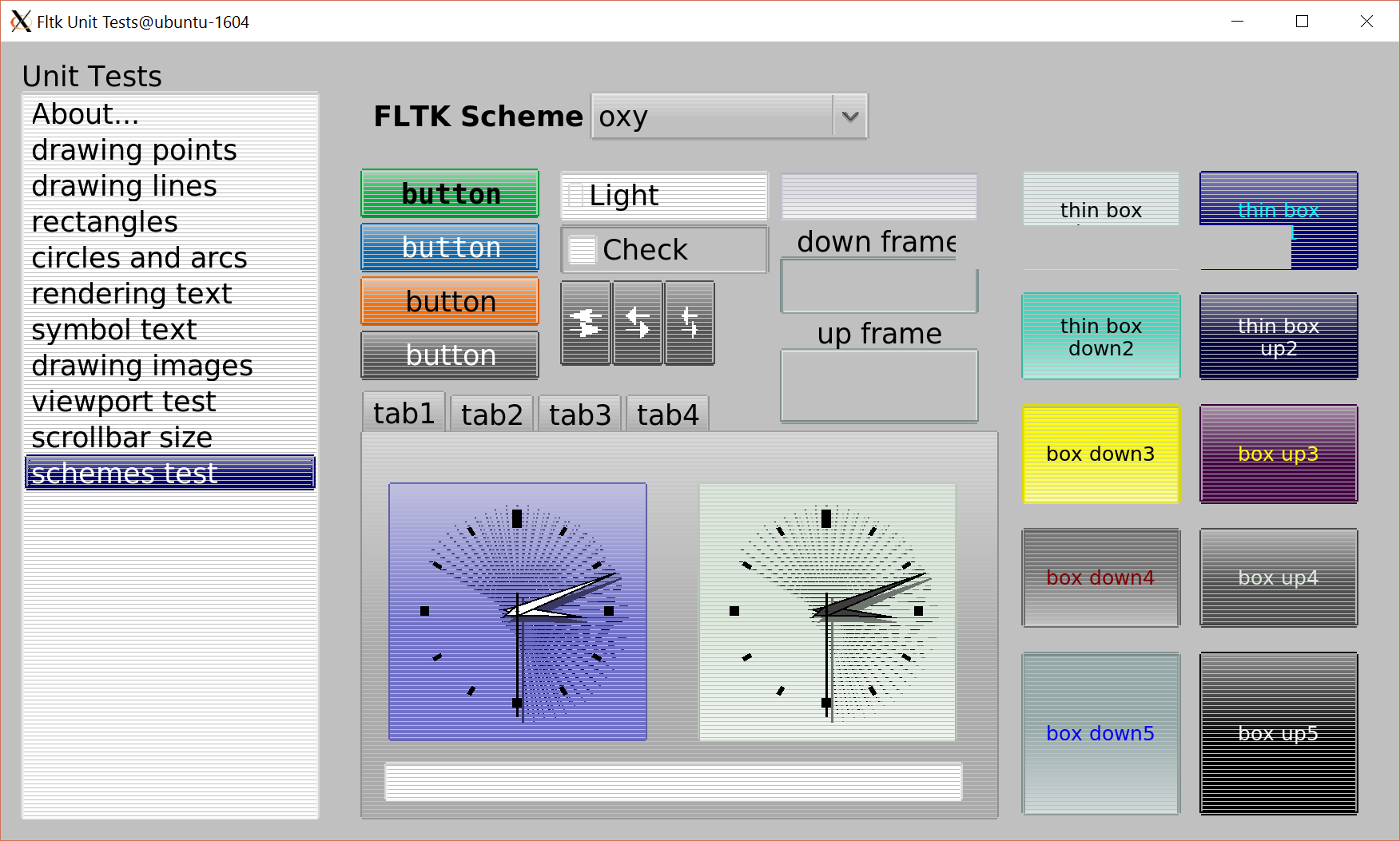Click the purple box up3 swatch
Viewport: 1400px width, 841px height.
1279,454
